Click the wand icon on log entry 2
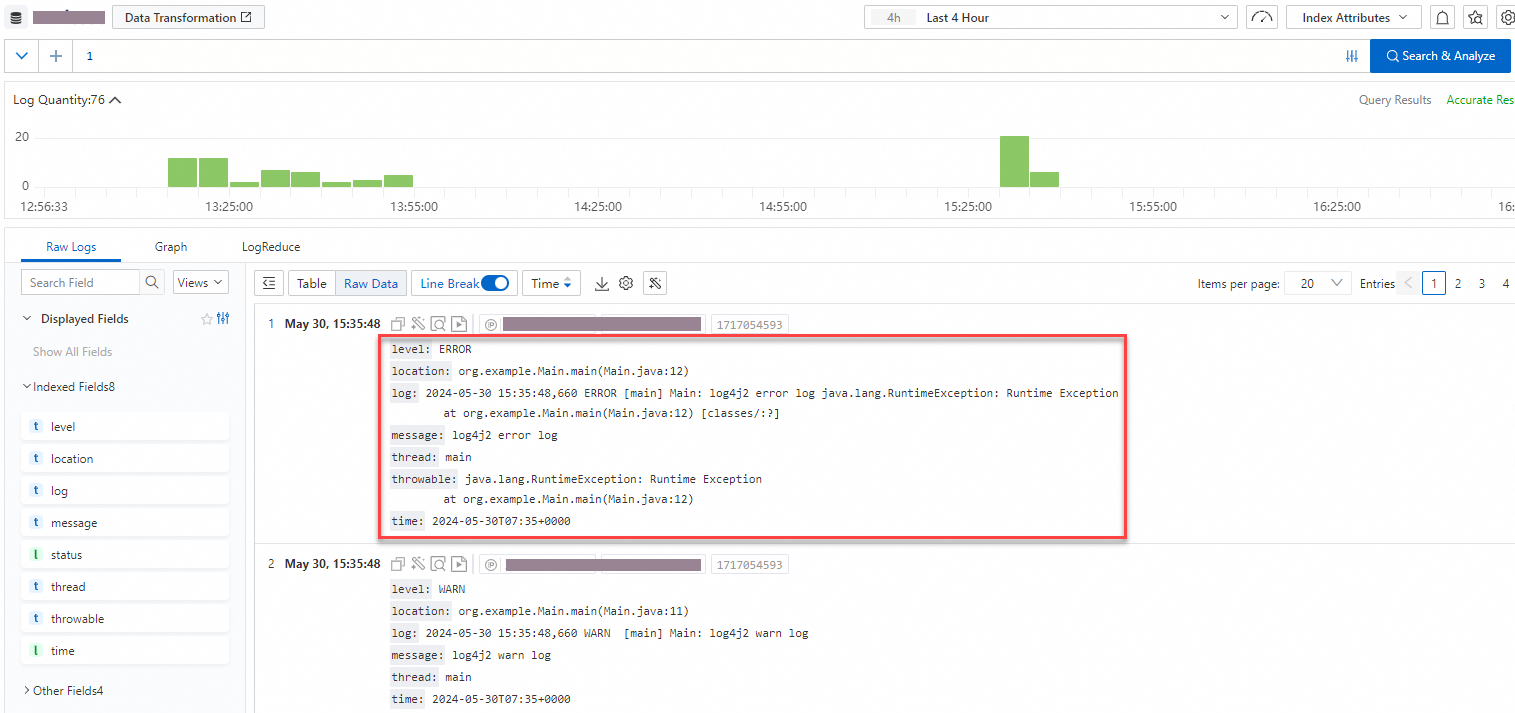The width and height of the screenshot is (1515, 713). (x=418, y=564)
